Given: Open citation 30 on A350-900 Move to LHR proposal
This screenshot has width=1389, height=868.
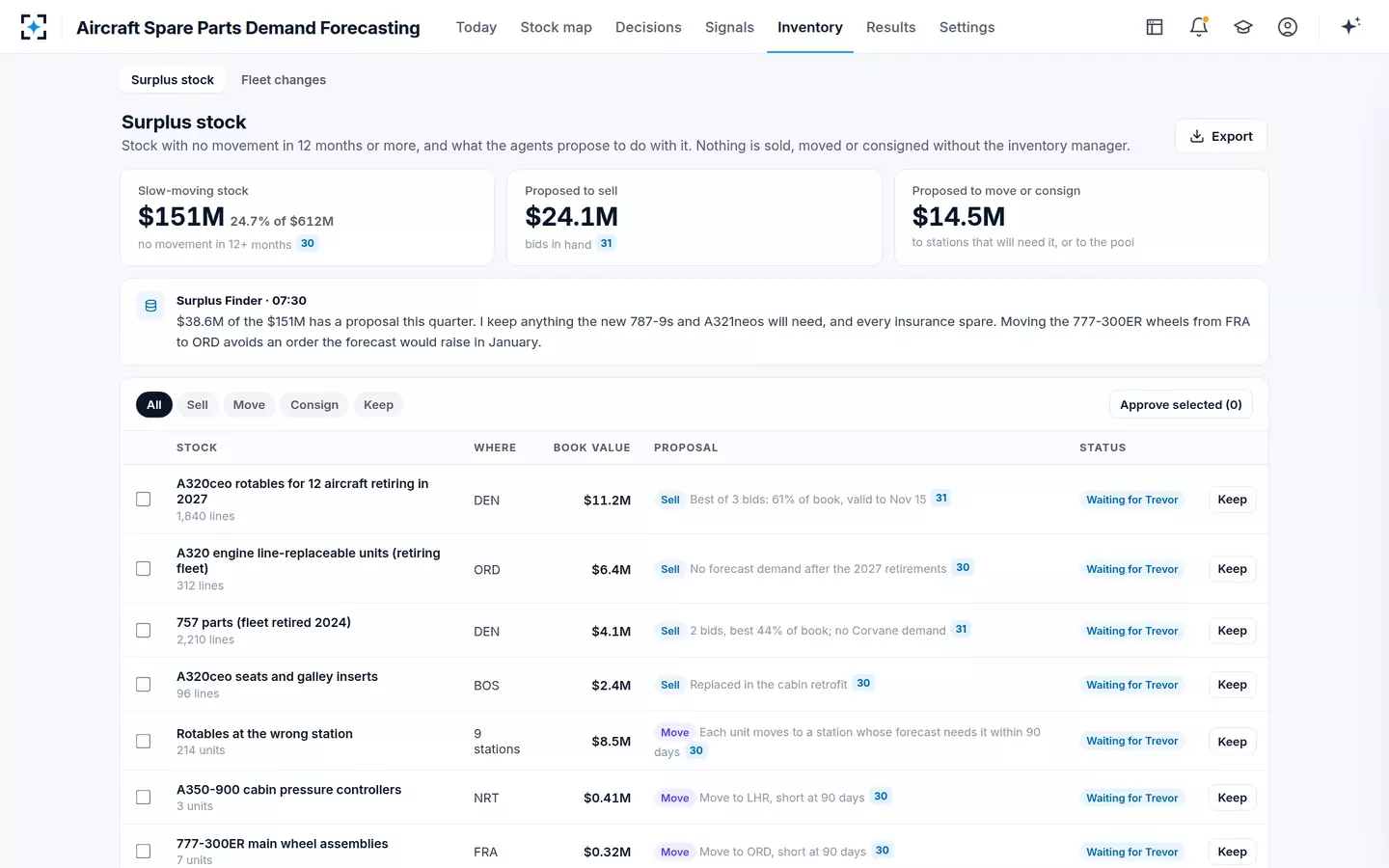Looking at the screenshot, I should pyautogui.click(x=881, y=797).
